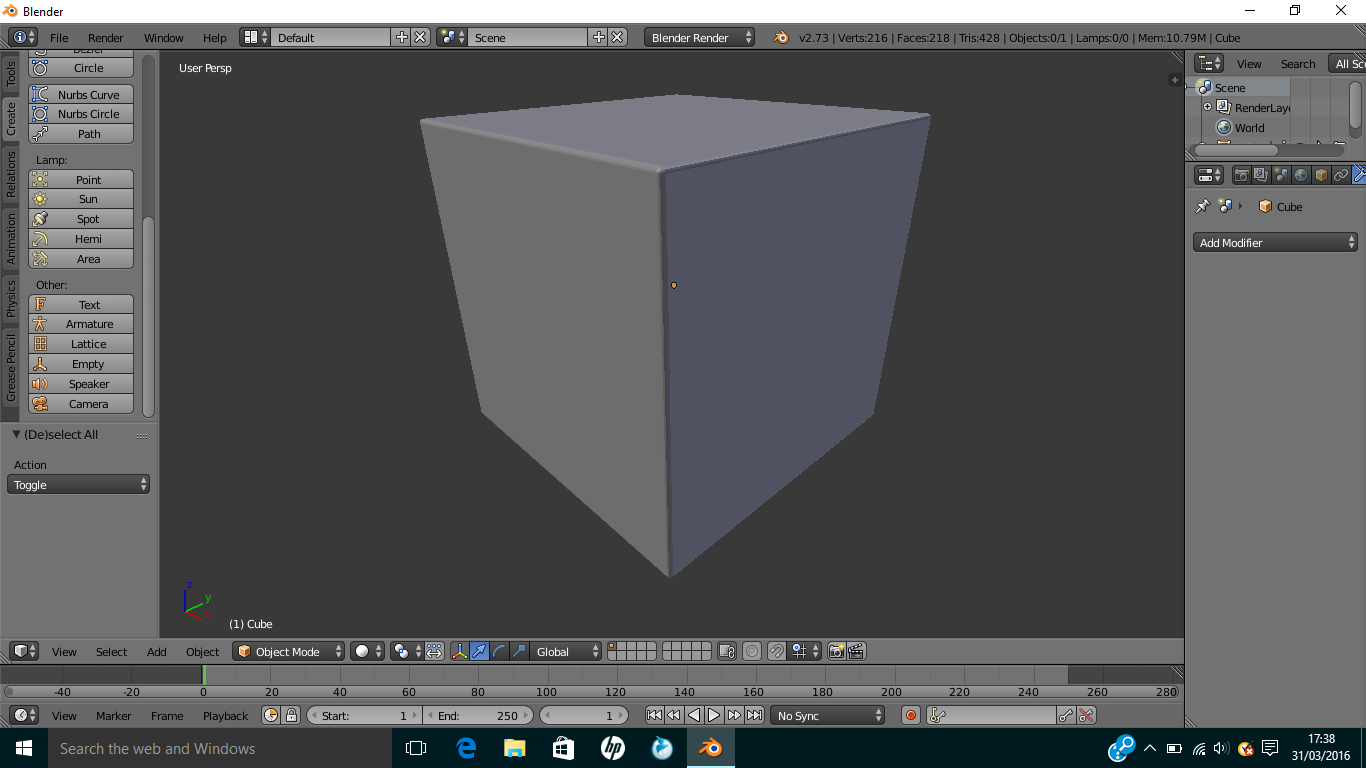Toggle the timeline lock time cursor padlock
Screen dimensions: 1366x768
(291, 715)
